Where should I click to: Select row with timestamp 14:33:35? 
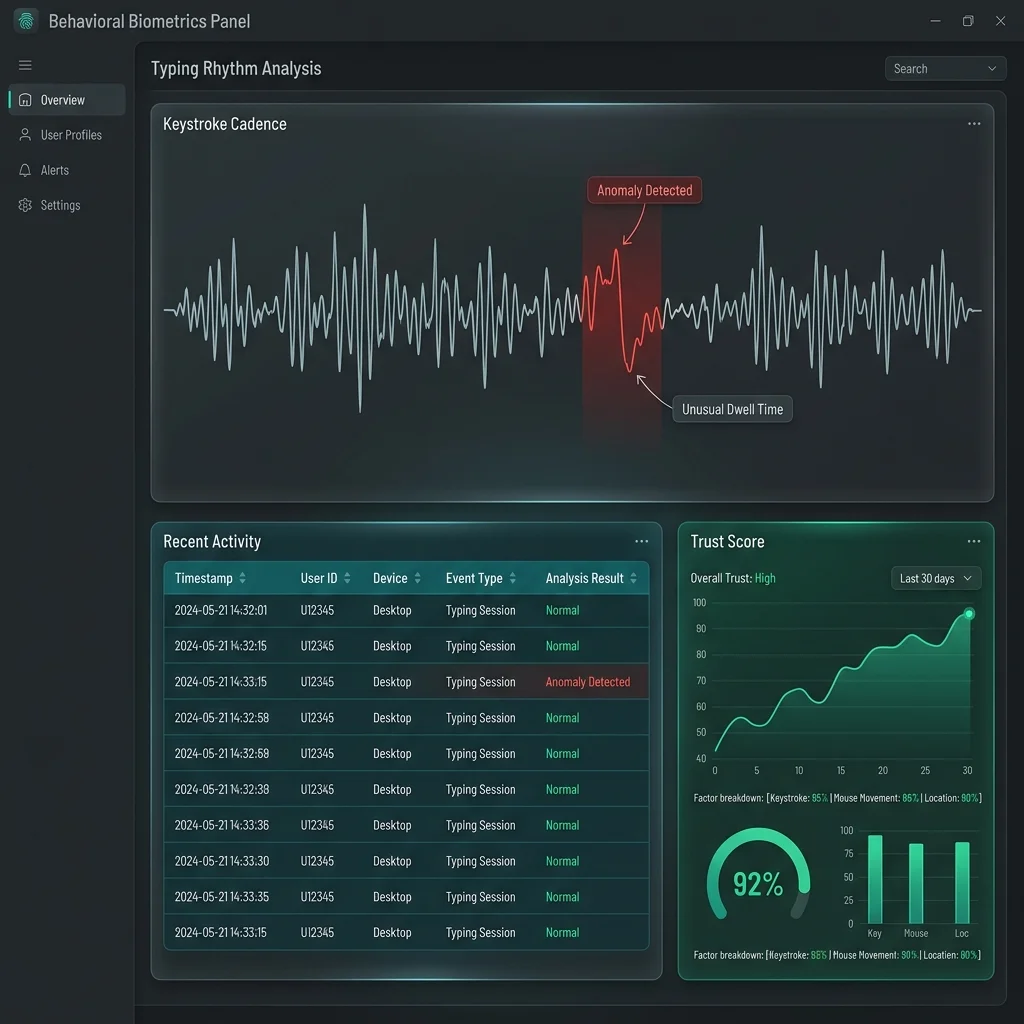pyautogui.click(x=406, y=897)
